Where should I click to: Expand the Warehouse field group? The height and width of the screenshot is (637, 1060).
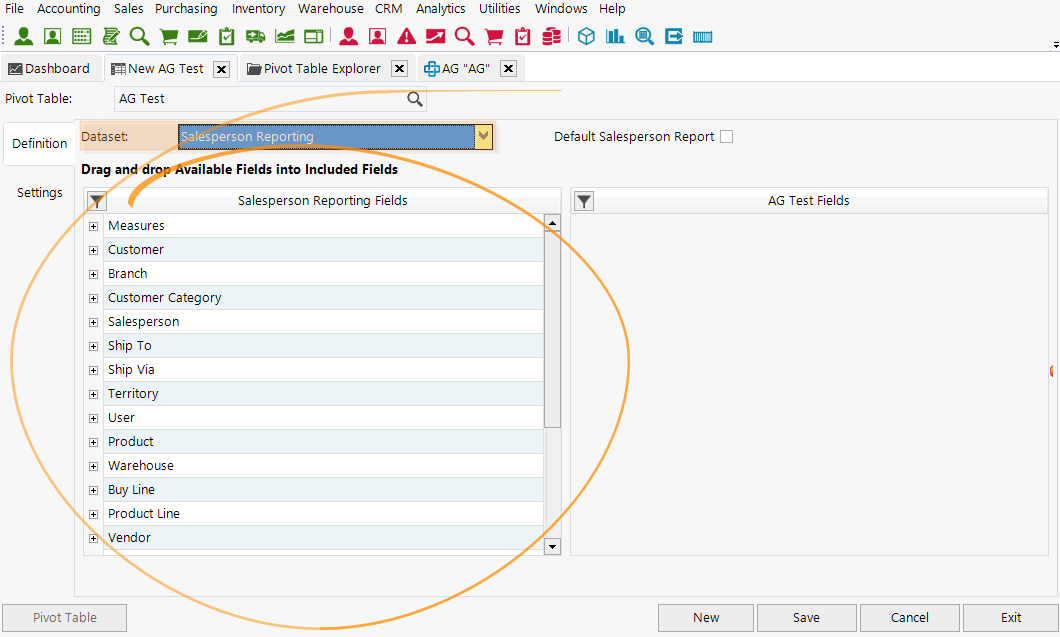tap(93, 465)
